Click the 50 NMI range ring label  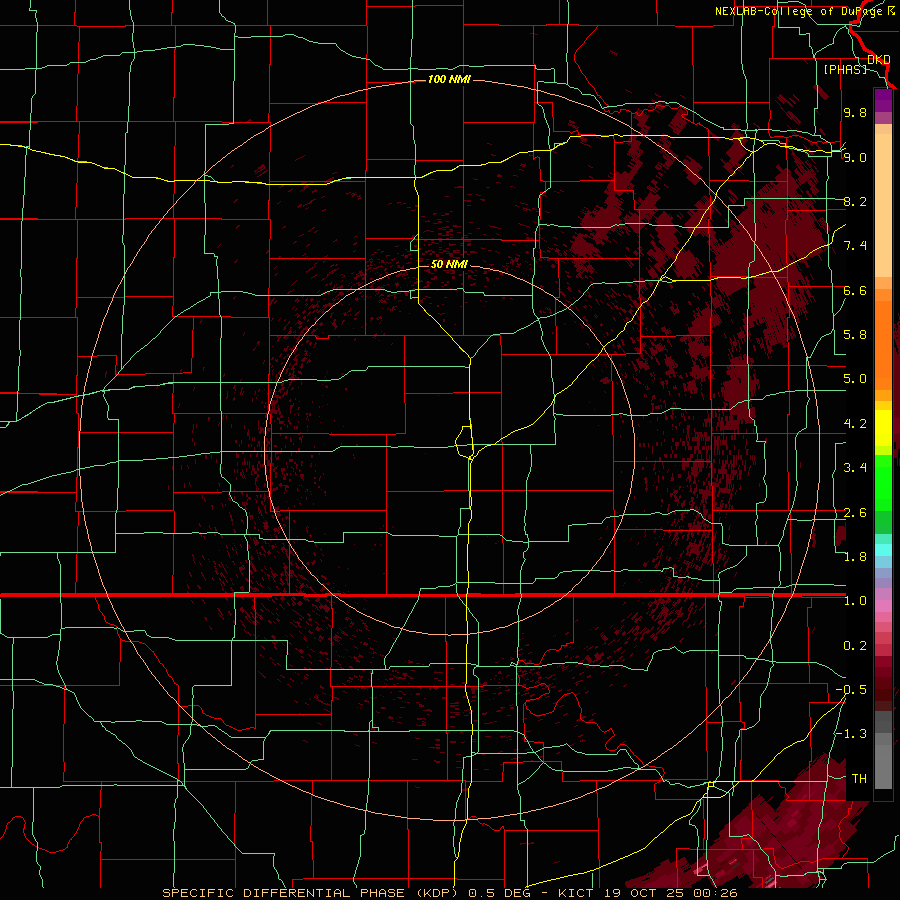(x=449, y=264)
